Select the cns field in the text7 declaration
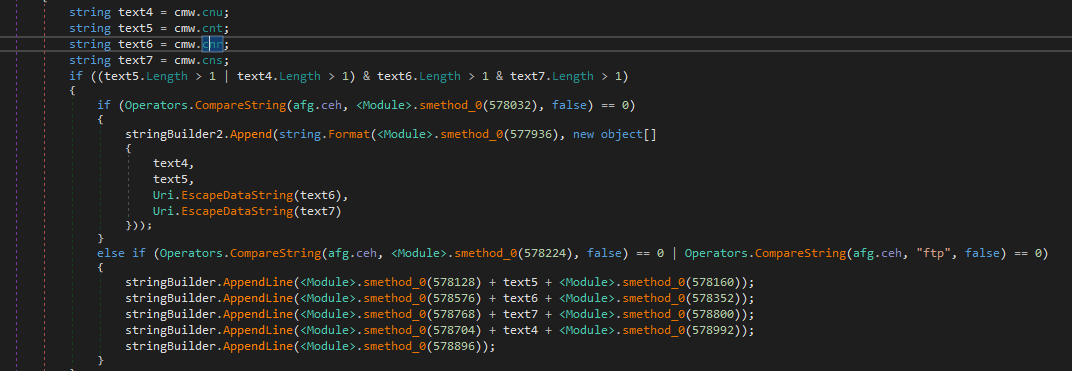Viewport: 1072px width, 371px height. 212,60
